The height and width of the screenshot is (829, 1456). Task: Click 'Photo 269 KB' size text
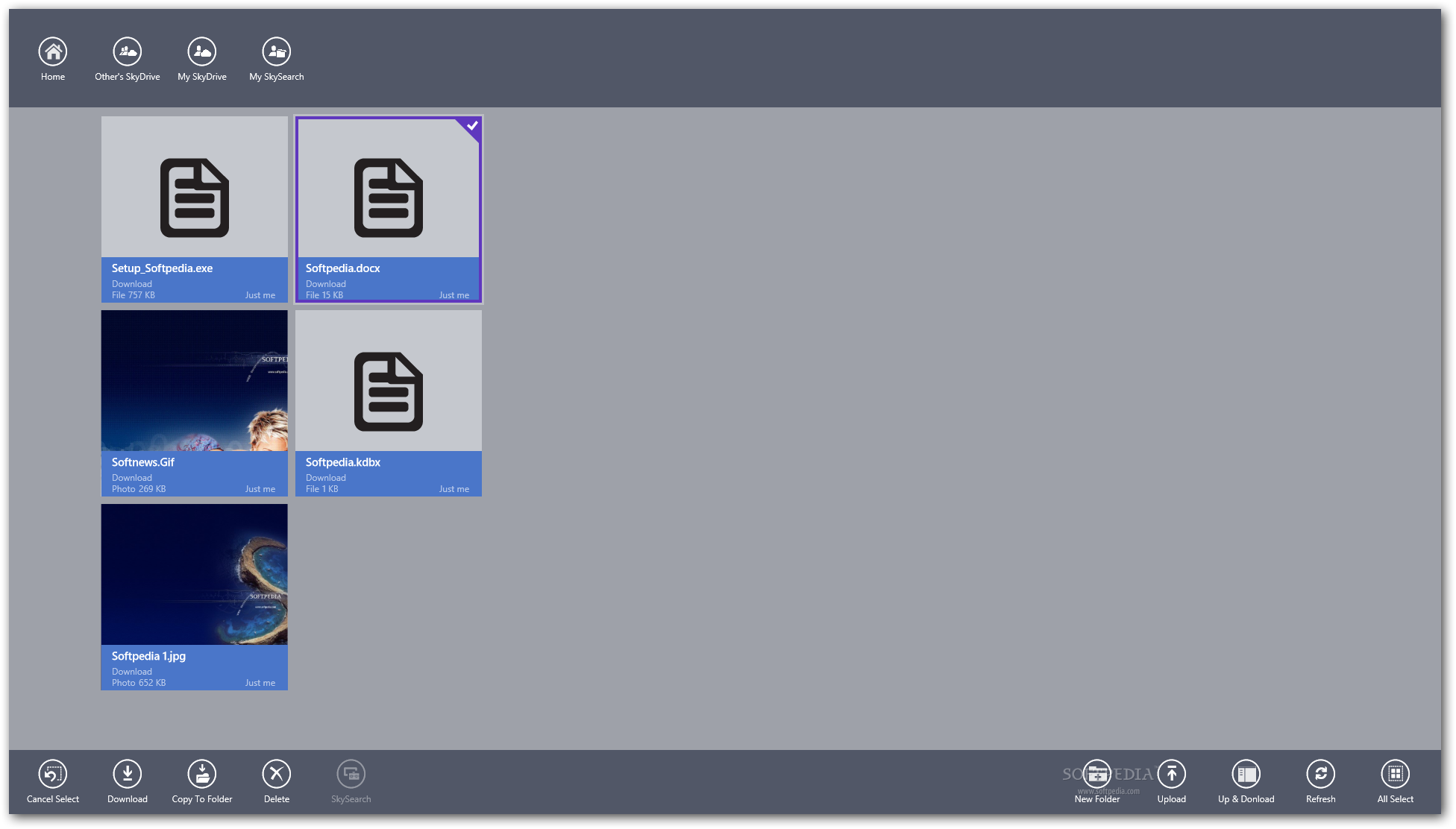click(139, 489)
